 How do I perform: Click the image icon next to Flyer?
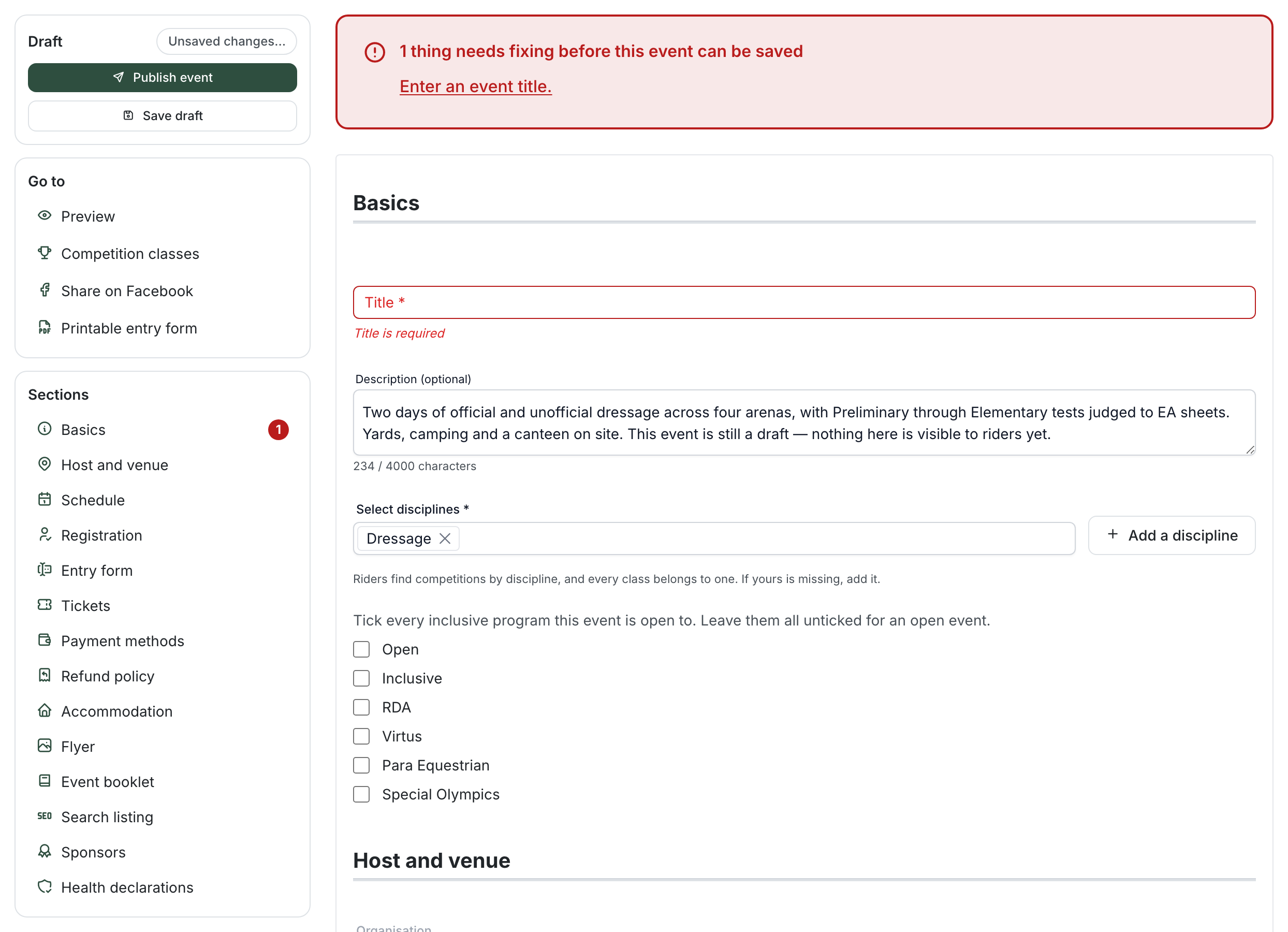point(45,746)
